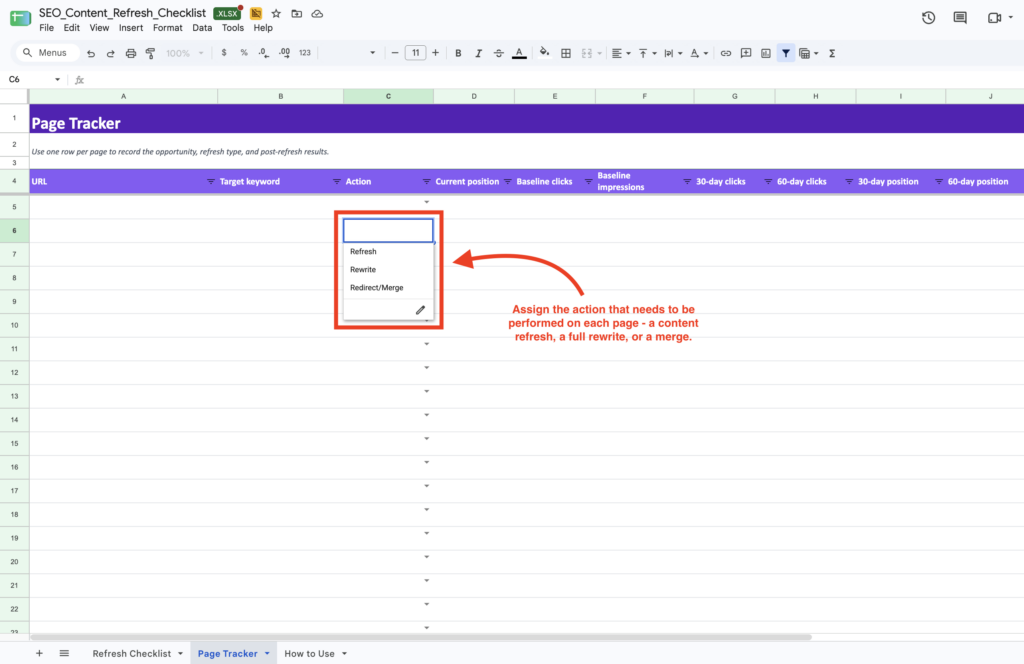Screen dimensions: 1024x664
Task: Open text rotation dropdown
Action: 699,54
